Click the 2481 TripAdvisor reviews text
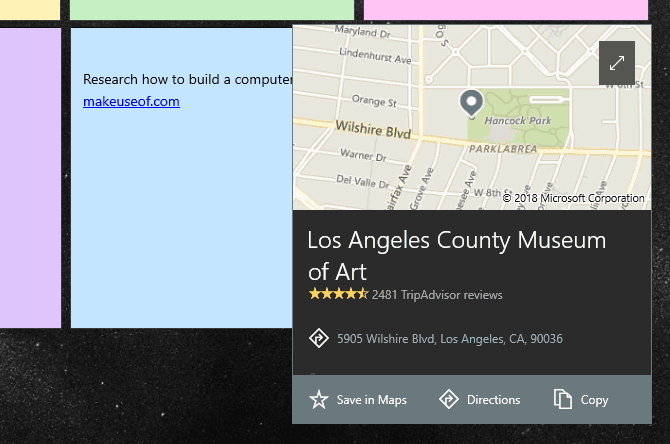This screenshot has width=670, height=444. coord(437,295)
